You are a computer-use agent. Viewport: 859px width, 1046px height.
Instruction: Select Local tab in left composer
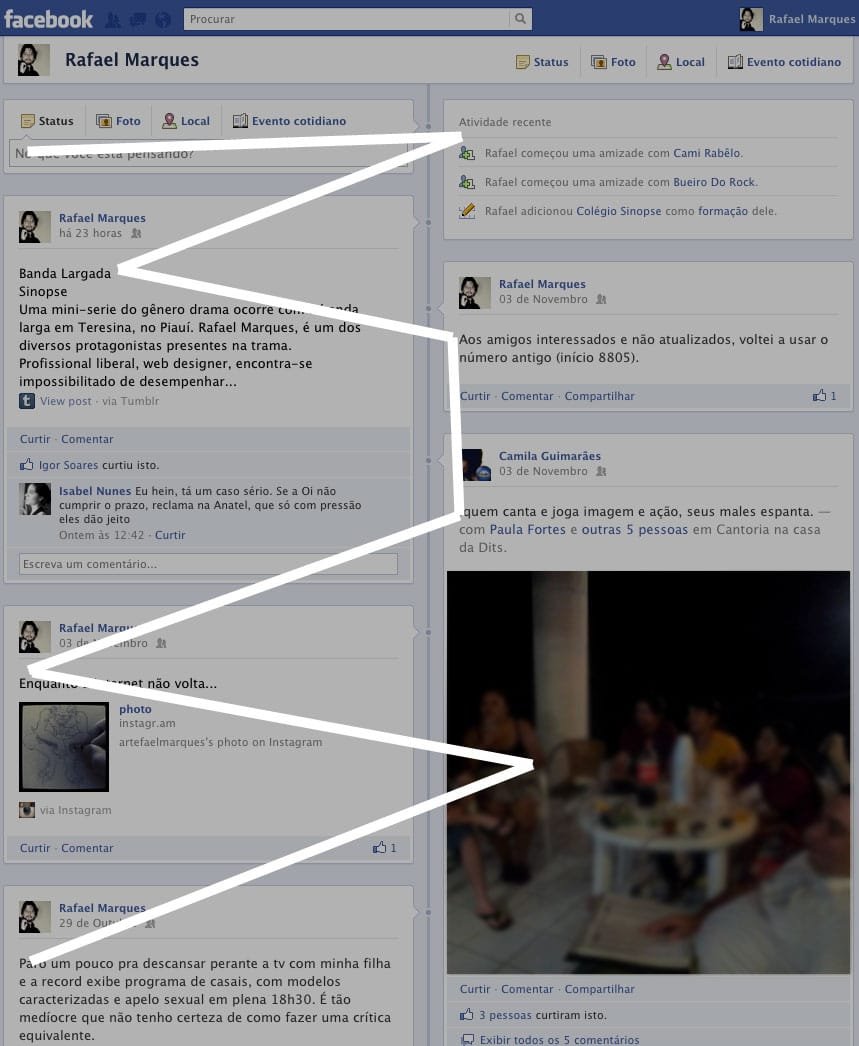click(186, 121)
